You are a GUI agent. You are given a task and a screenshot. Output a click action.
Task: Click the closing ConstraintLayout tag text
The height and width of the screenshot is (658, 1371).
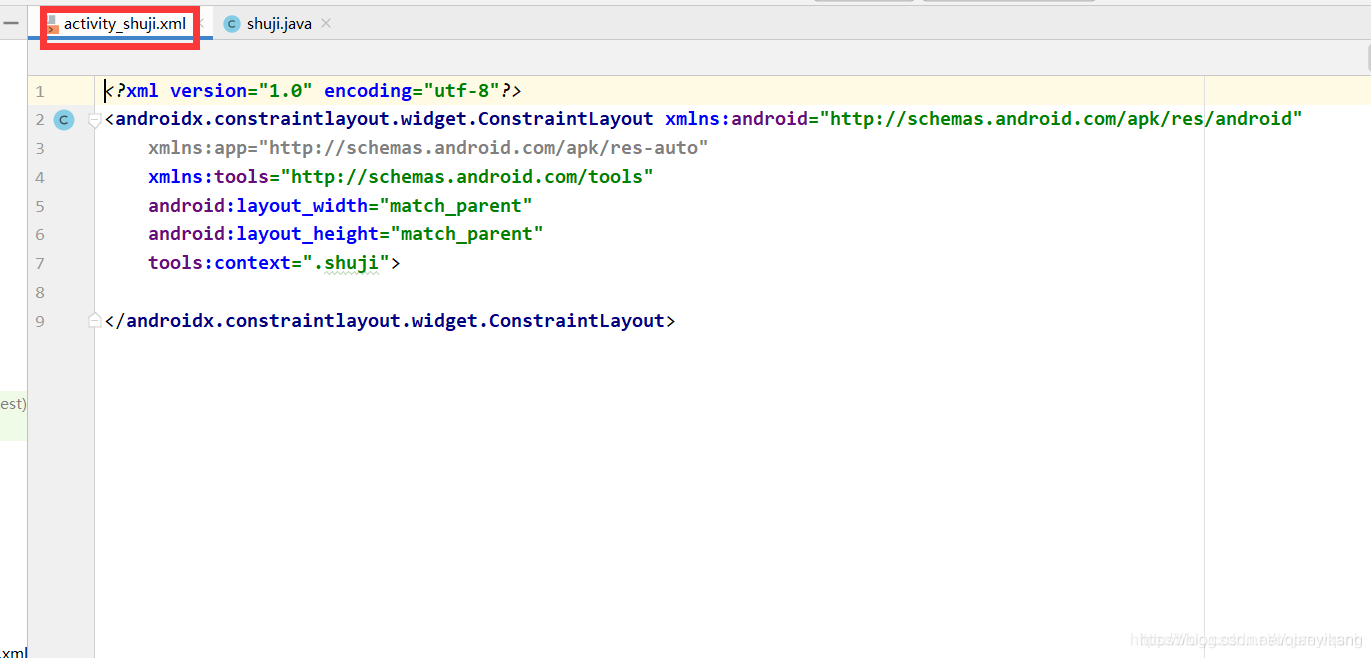coord(390,321)
